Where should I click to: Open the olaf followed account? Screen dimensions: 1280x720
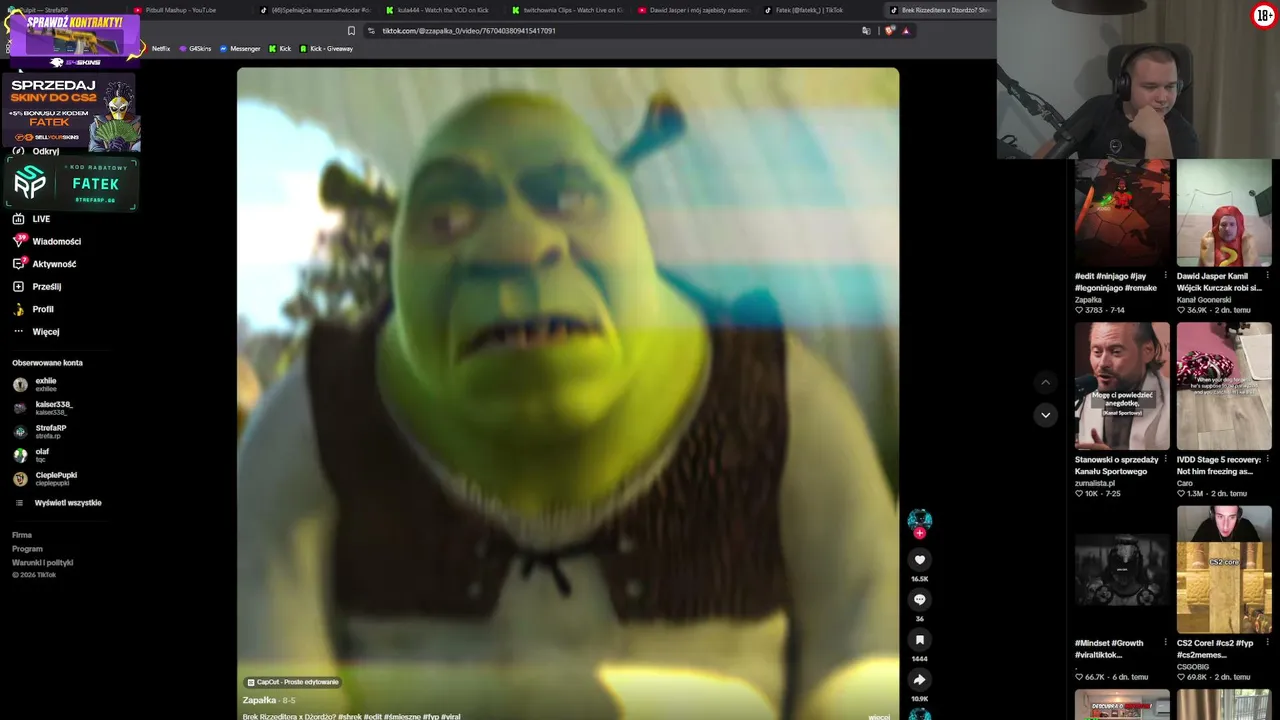(32, 454)
